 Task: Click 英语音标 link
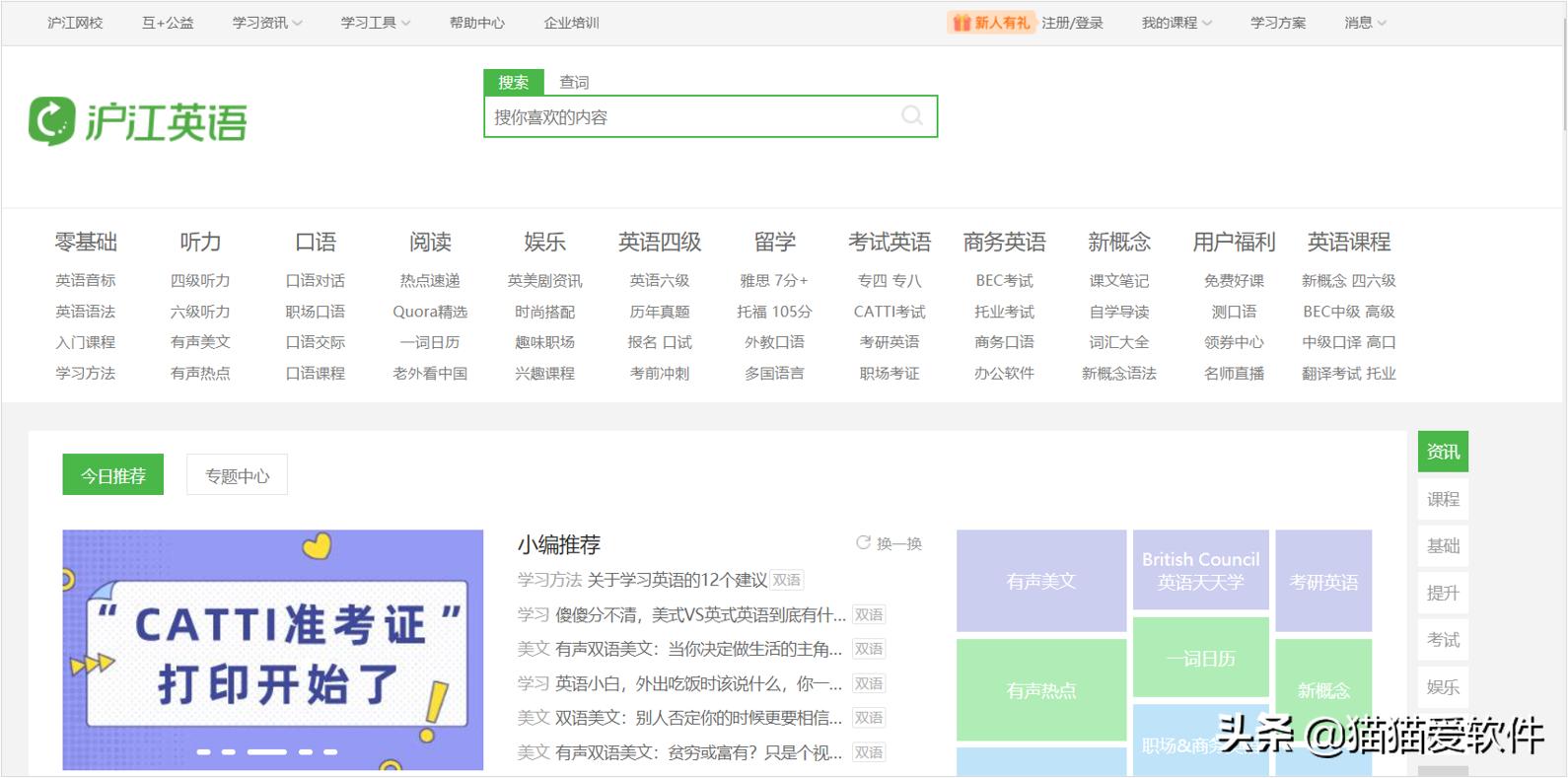86,281
